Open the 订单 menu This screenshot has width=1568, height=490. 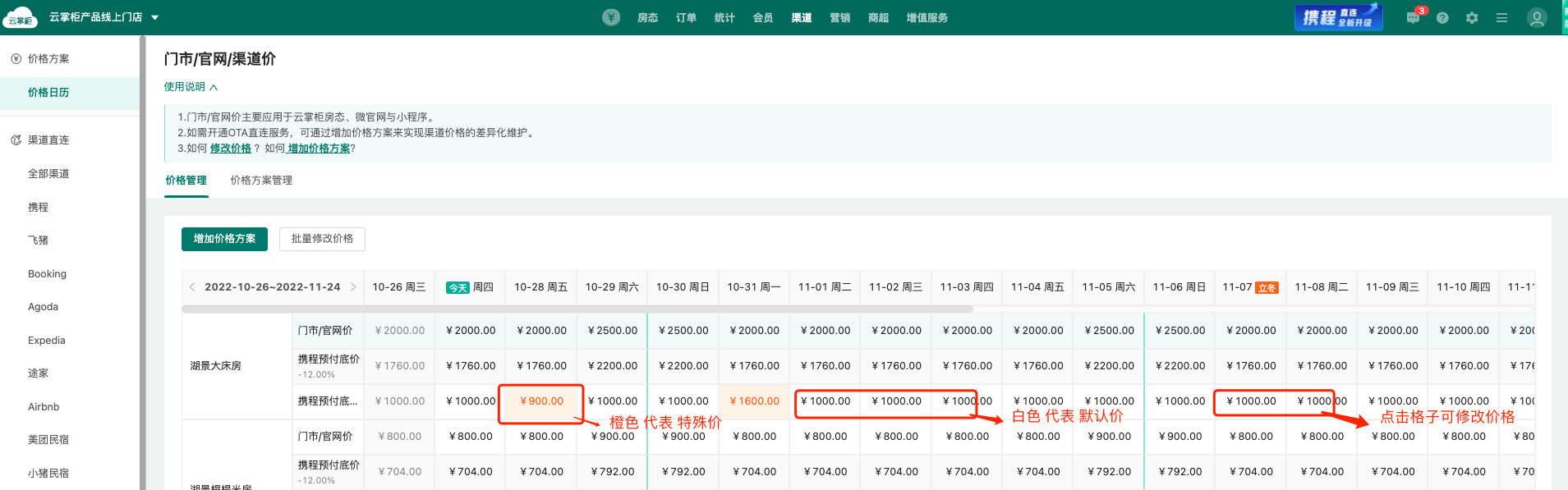tap(686, 17)
